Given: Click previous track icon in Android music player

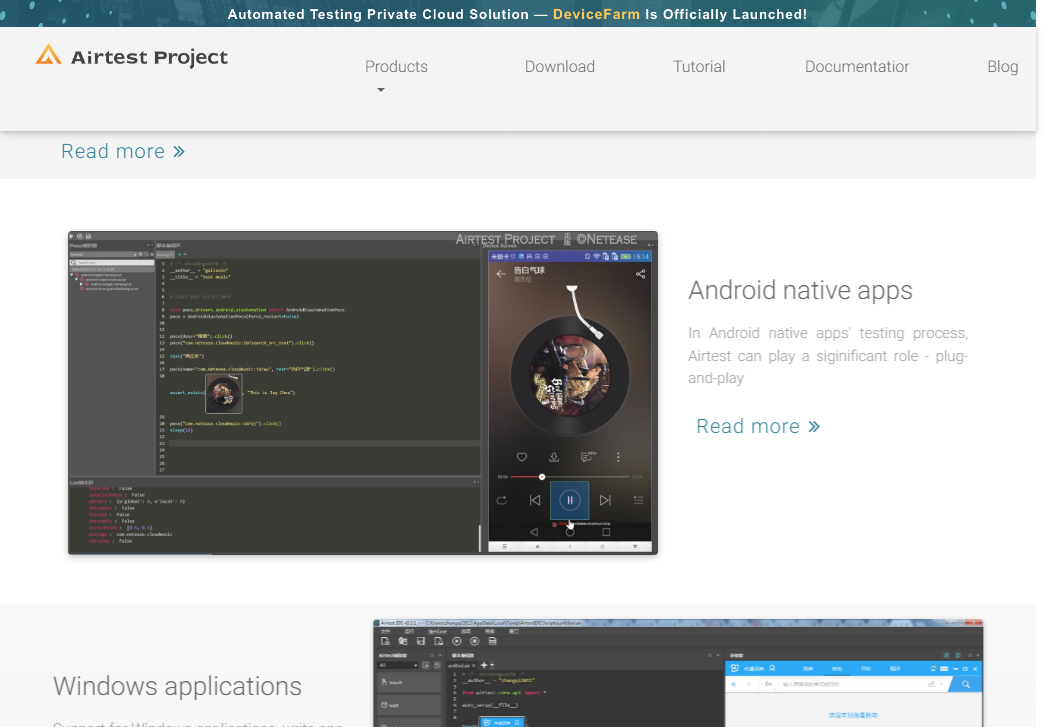Looking at the screenshot, I should pyautogui.click(x=535, y=500).
